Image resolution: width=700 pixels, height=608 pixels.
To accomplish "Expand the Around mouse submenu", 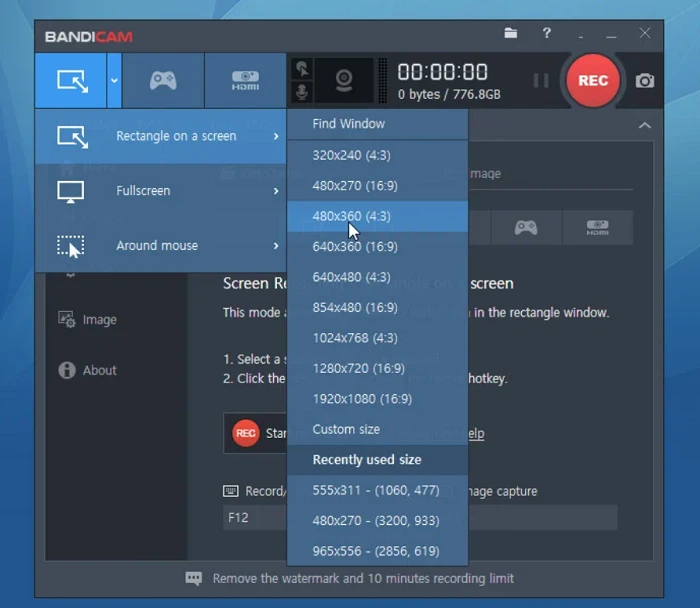I will pyautogui.click(x=161, y=246).
